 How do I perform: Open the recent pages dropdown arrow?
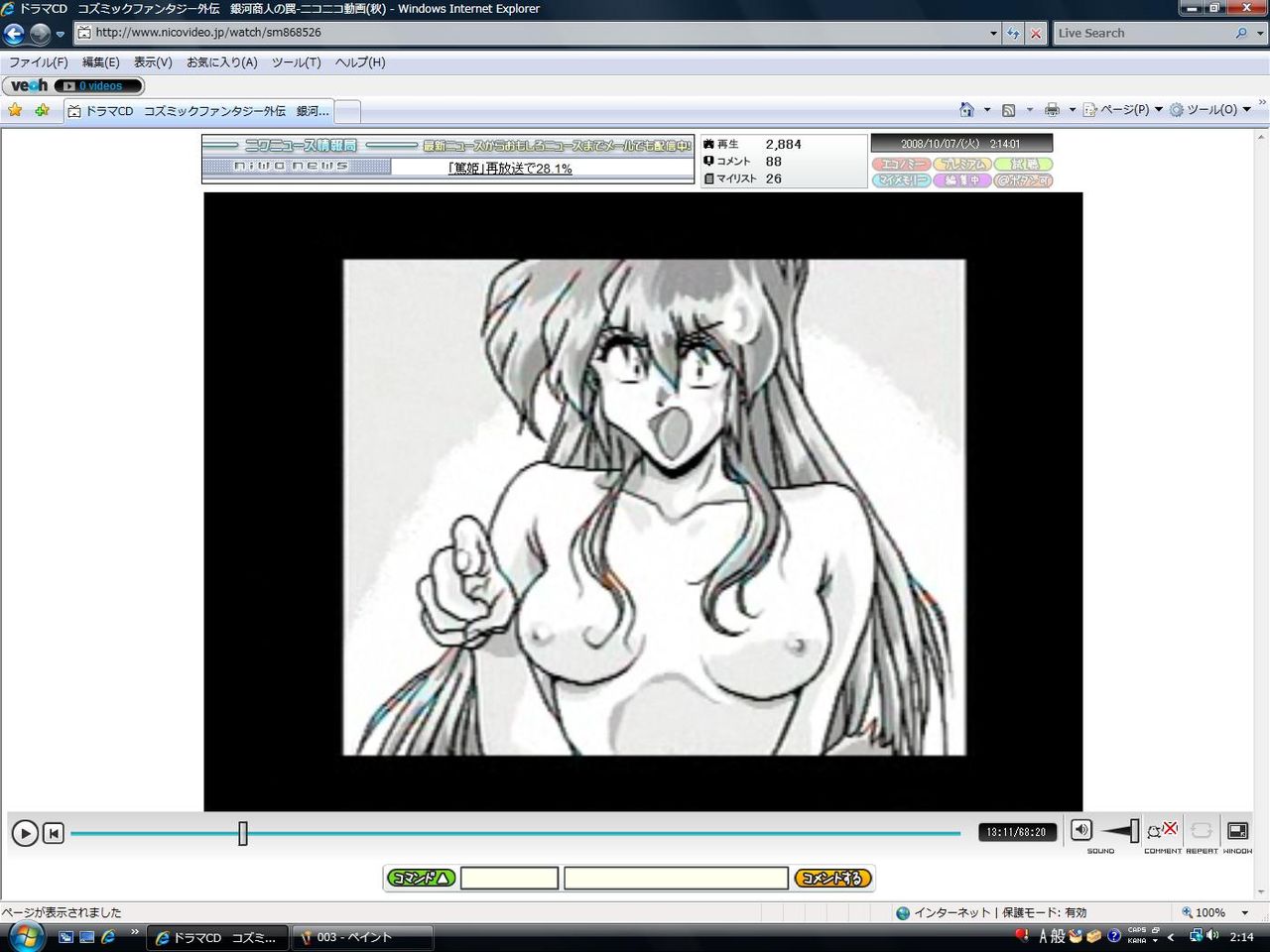(61, 34)
